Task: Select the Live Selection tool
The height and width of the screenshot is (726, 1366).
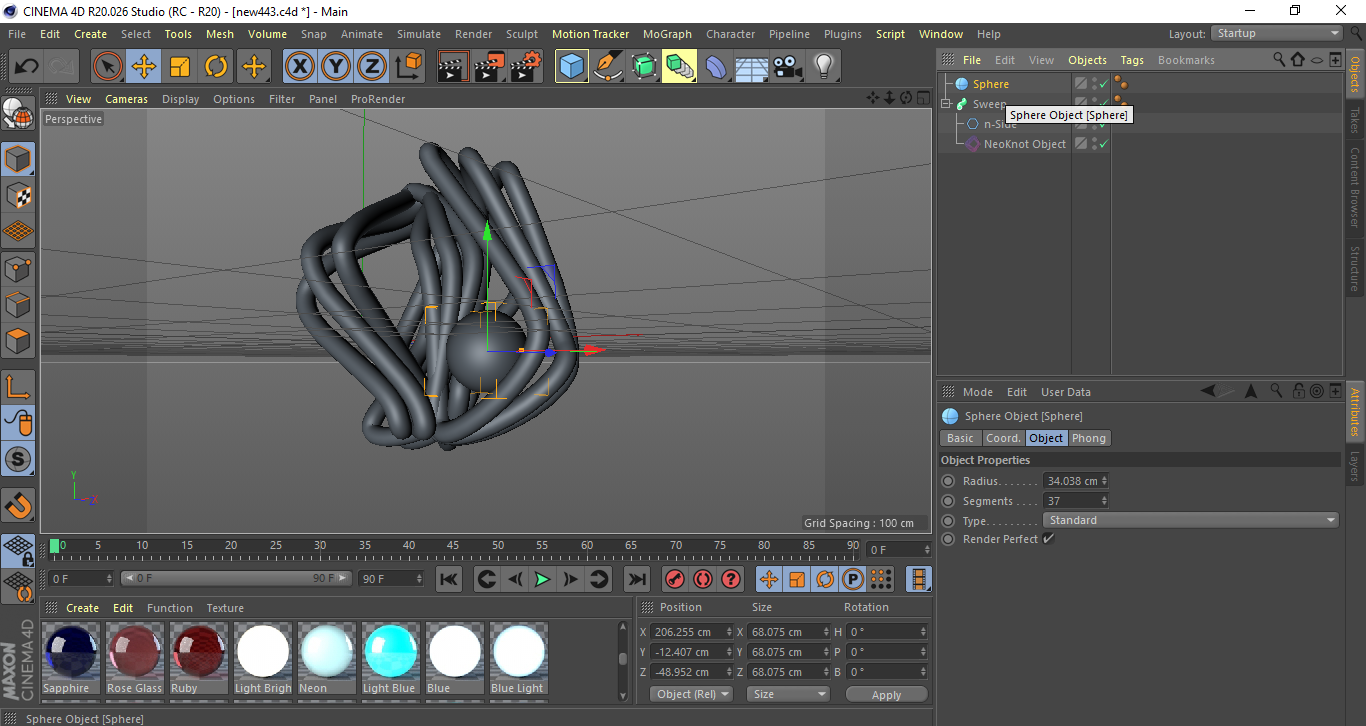Action: 108,67
